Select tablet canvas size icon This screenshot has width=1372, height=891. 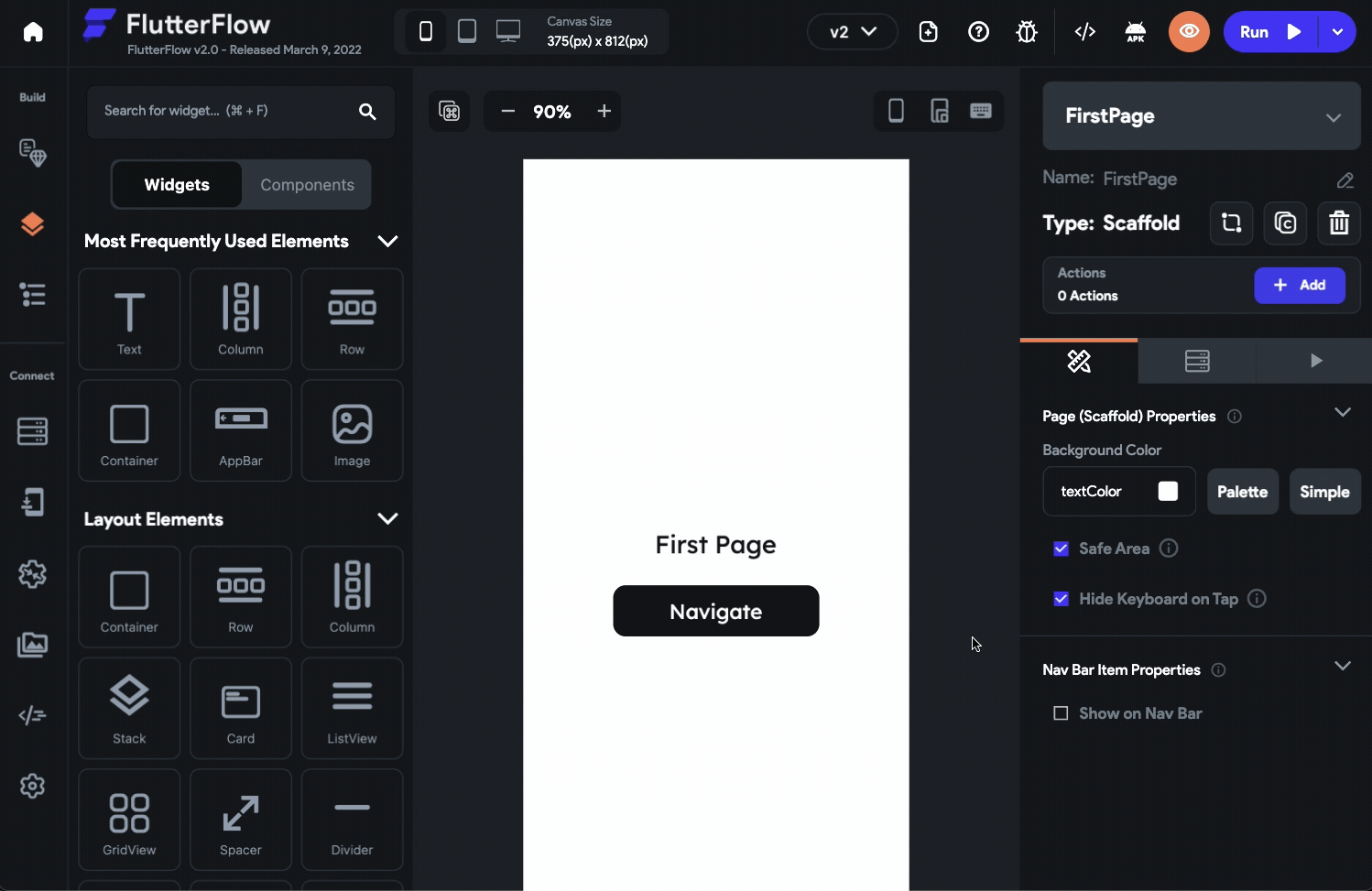click(467, 32)
